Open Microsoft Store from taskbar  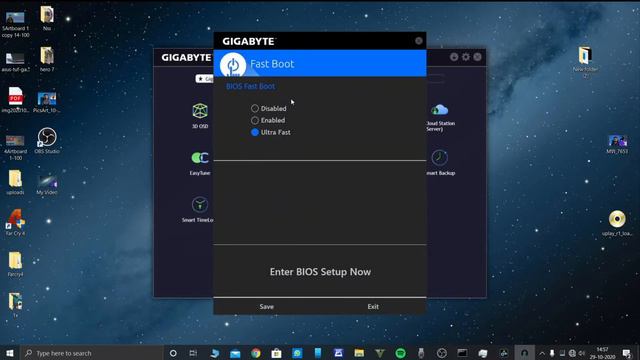(276, 353)
